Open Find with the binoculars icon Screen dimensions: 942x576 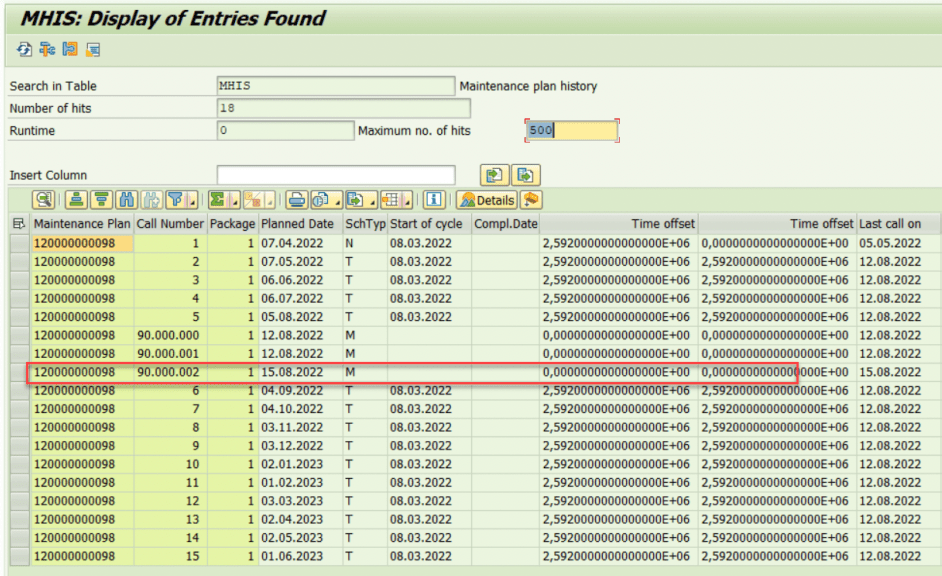pos(129,201)
